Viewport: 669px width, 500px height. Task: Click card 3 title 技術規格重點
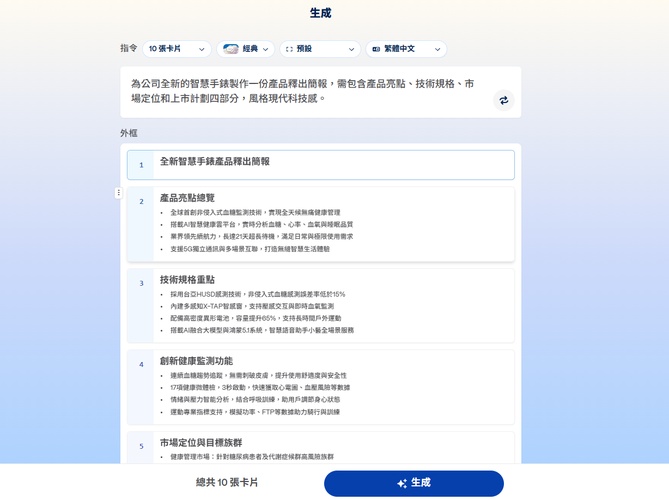187,280
